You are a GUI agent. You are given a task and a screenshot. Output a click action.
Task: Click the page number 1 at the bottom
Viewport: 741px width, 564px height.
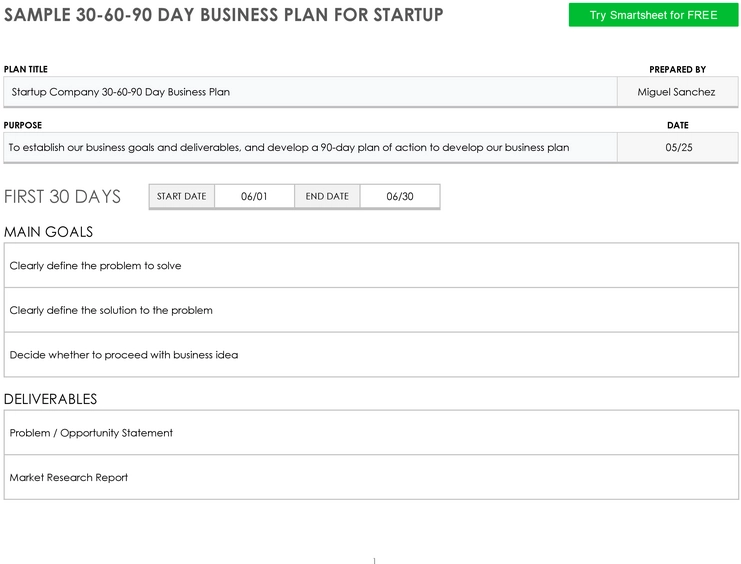[x=374, y=561]
